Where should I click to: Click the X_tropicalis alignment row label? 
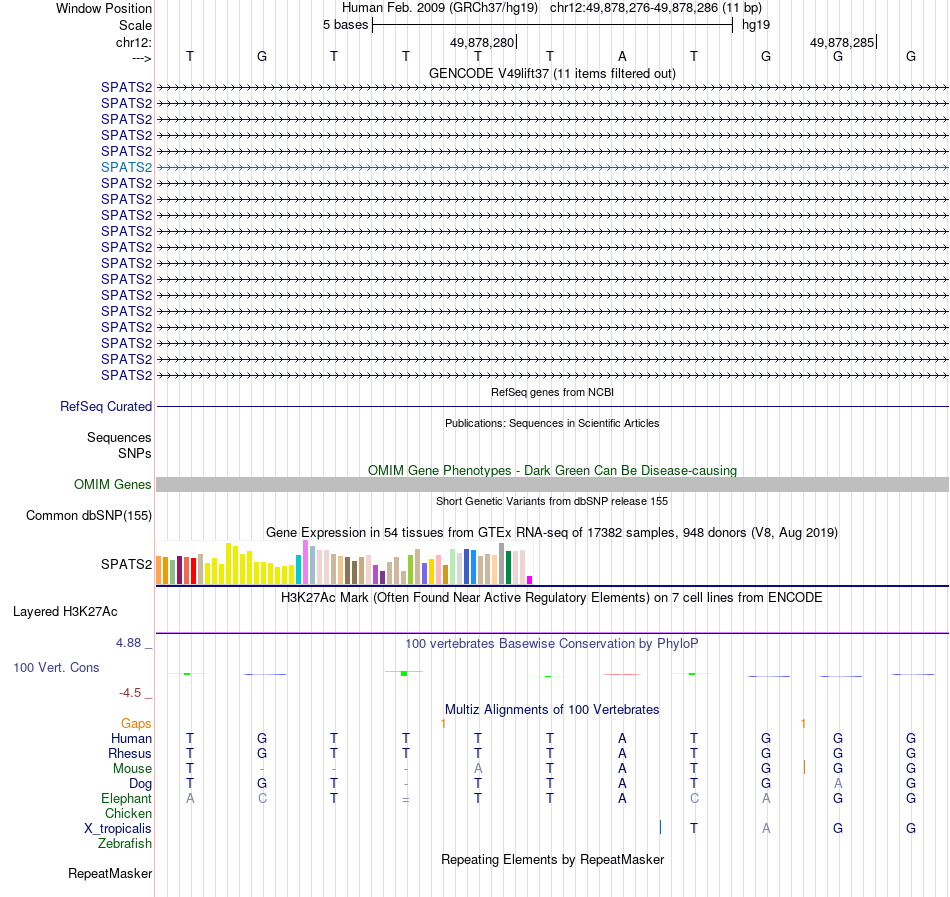[118, 829]
